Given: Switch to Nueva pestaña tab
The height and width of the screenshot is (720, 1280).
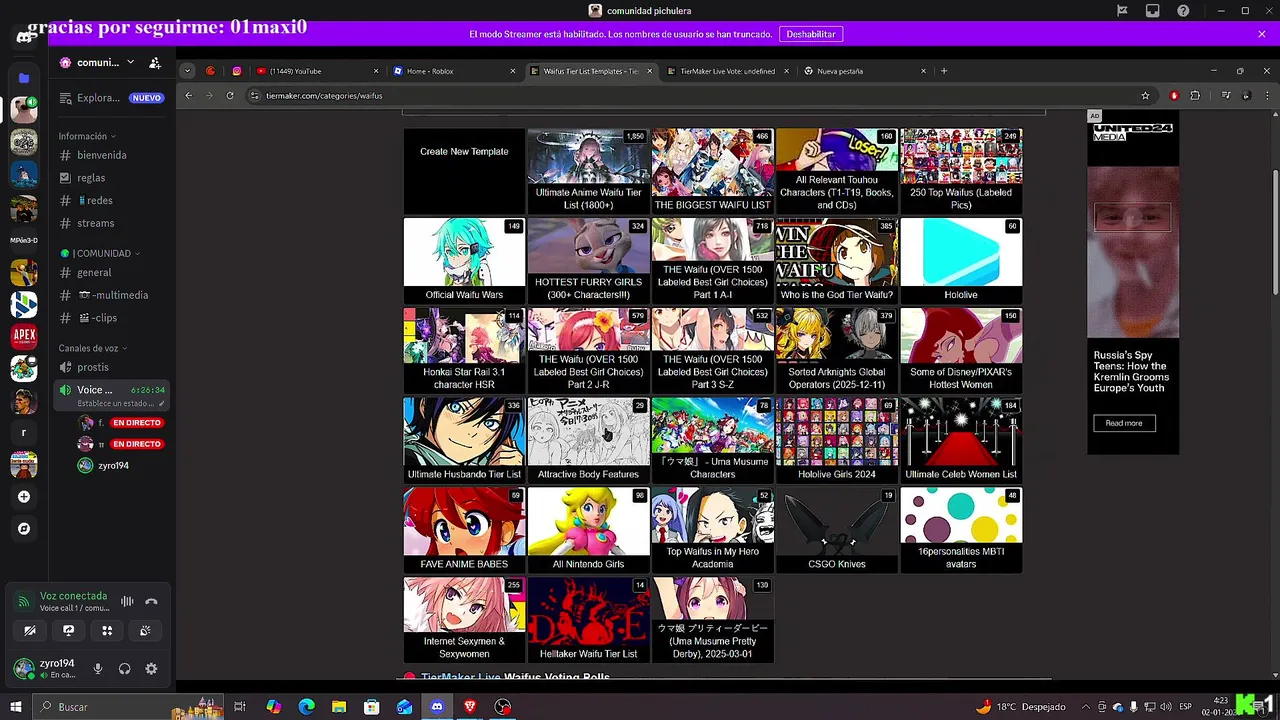Looking at the screenshot, I should click(864, 71).
